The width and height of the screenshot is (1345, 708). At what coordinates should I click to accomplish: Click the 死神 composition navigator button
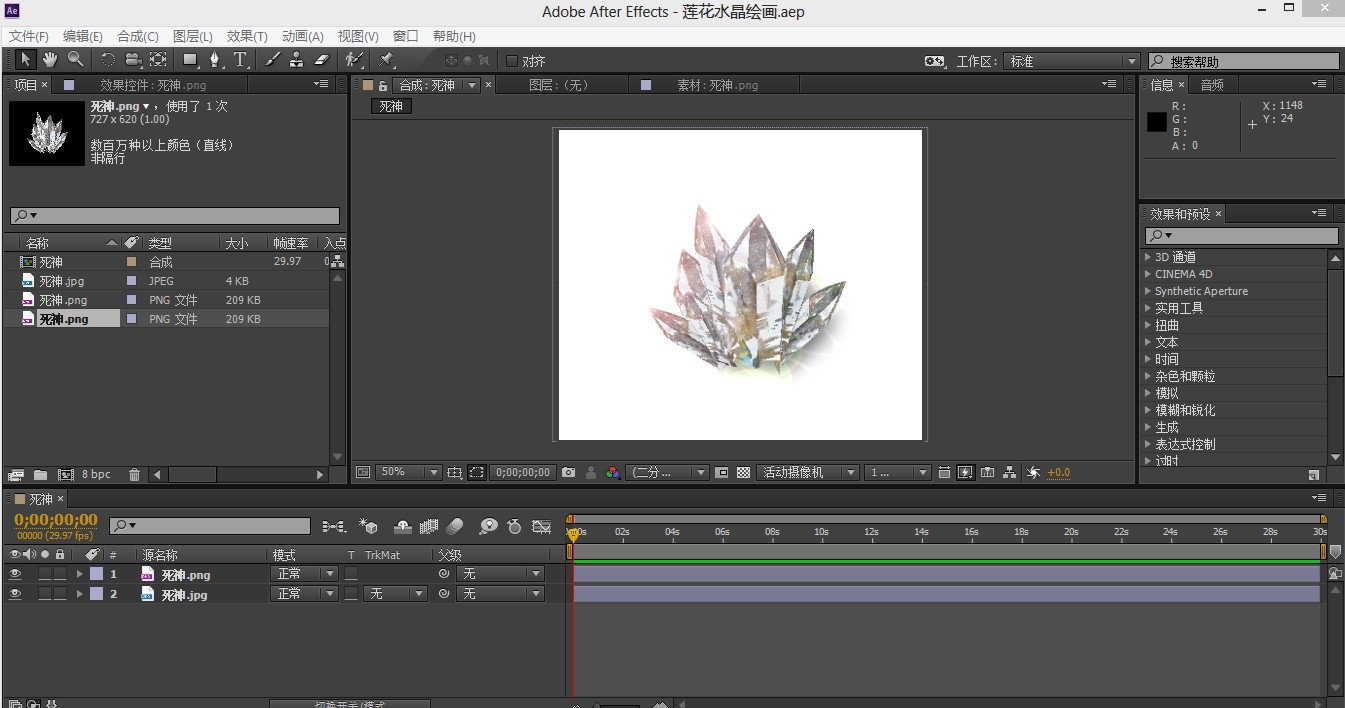coord(391,106)
